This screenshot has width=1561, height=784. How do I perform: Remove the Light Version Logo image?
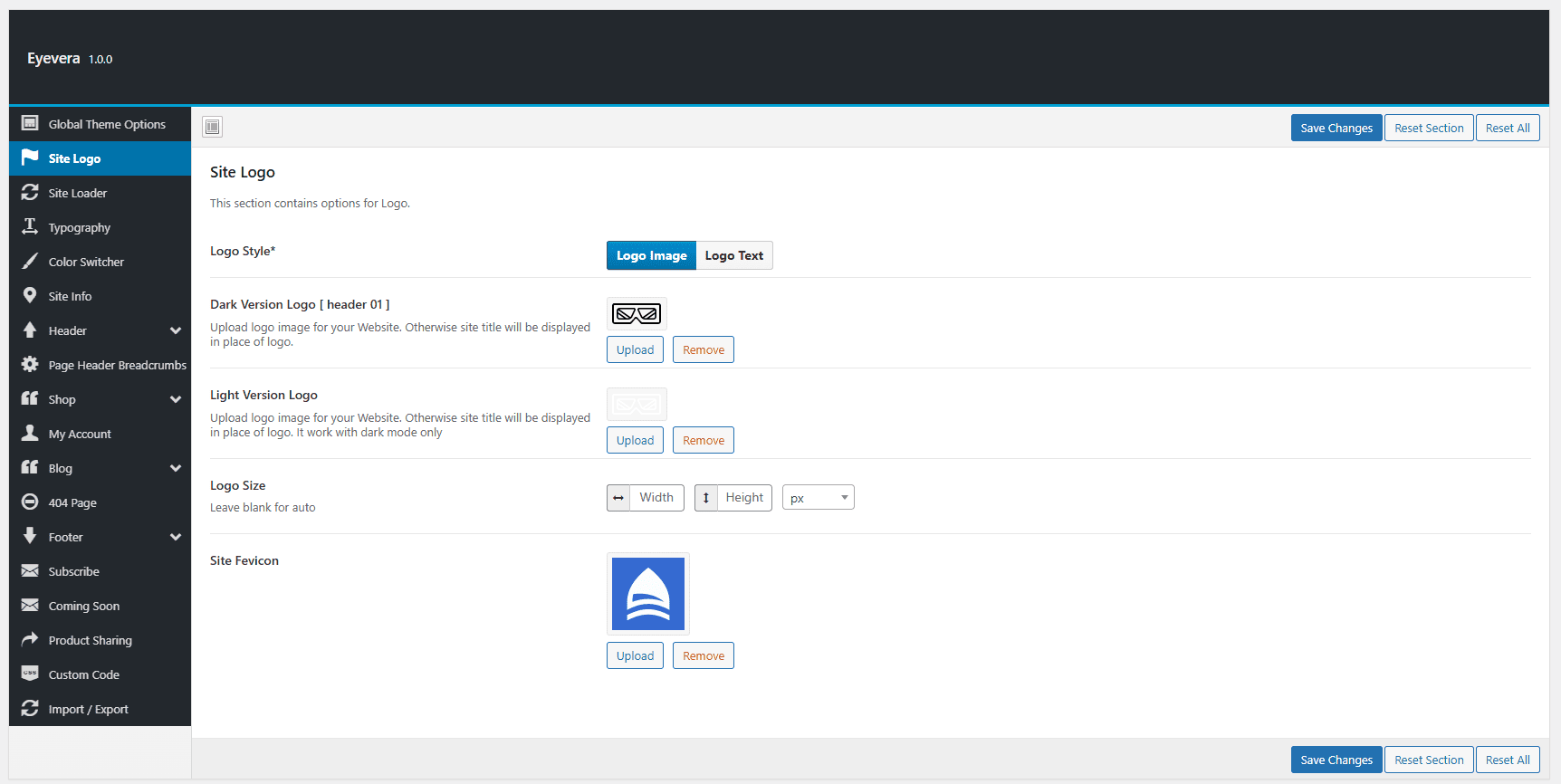click(x=704, y=440)
